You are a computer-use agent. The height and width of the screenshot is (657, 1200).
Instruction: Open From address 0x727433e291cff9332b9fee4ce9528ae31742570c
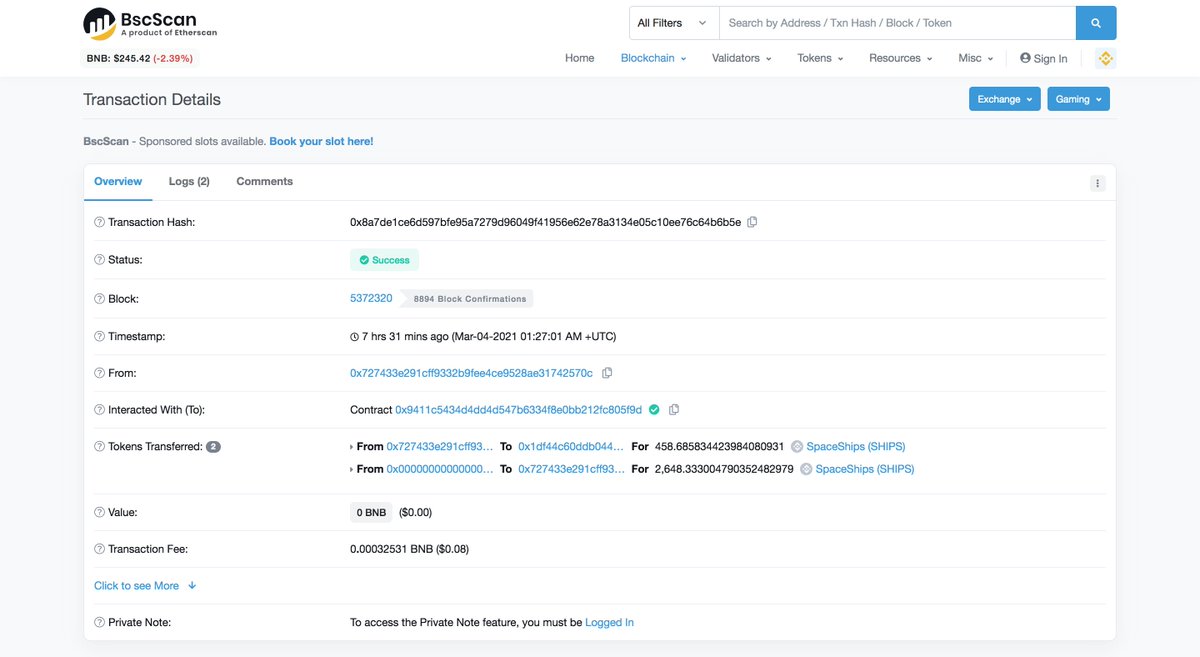click(471, 373)
